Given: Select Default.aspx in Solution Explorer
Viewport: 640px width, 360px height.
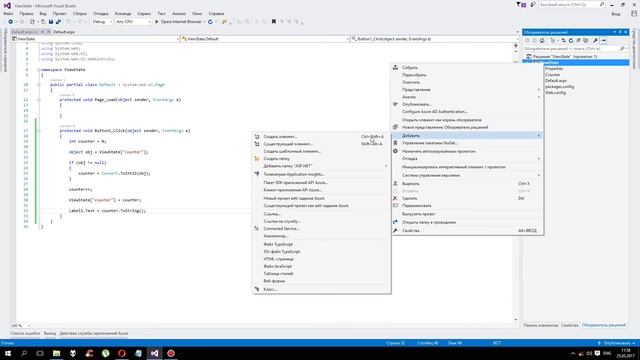Looking at the screenshot, I should coord(556,80).
